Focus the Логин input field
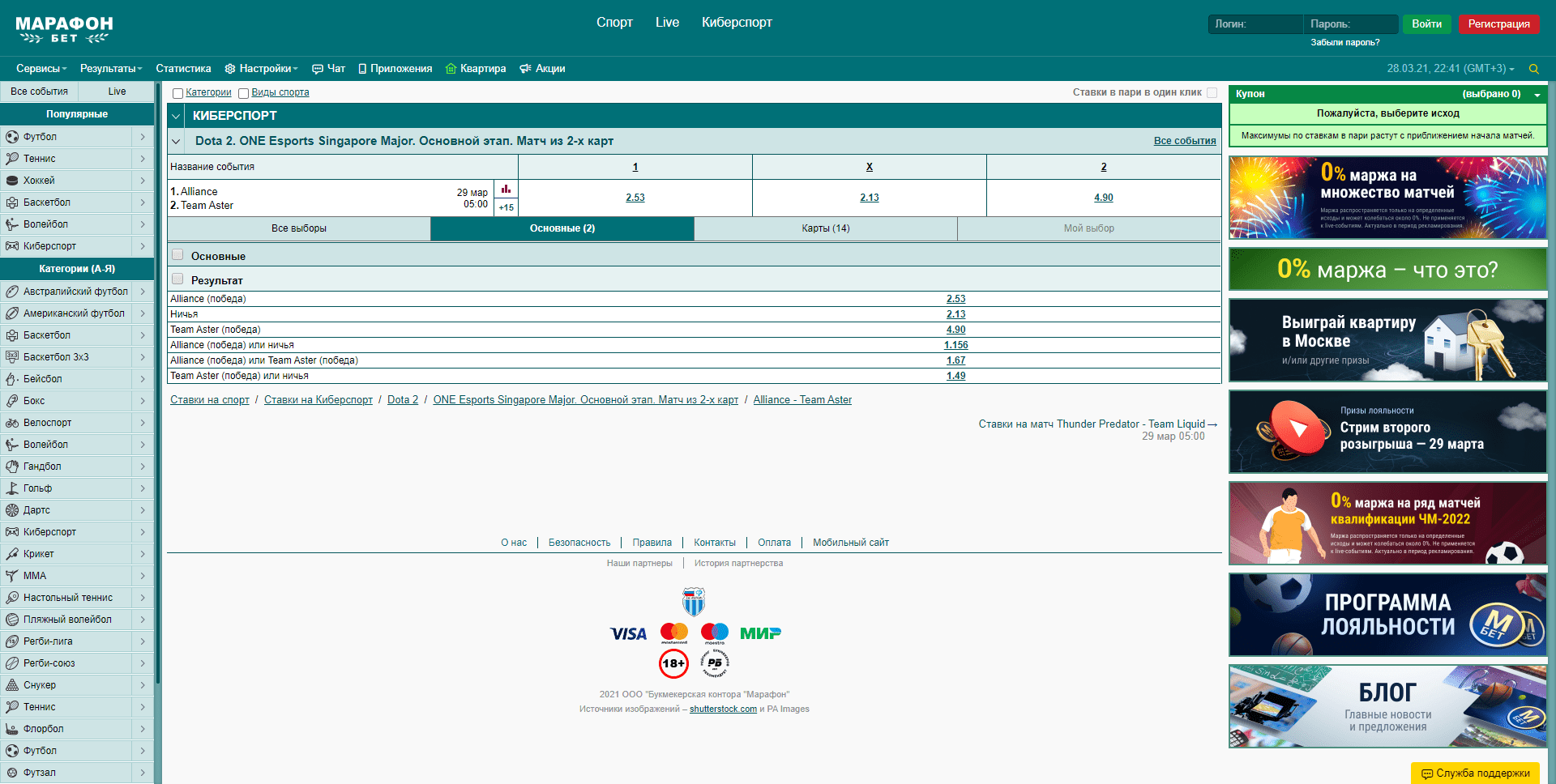This screenshot has width=1556, height=784. (x=1255, y=24)
